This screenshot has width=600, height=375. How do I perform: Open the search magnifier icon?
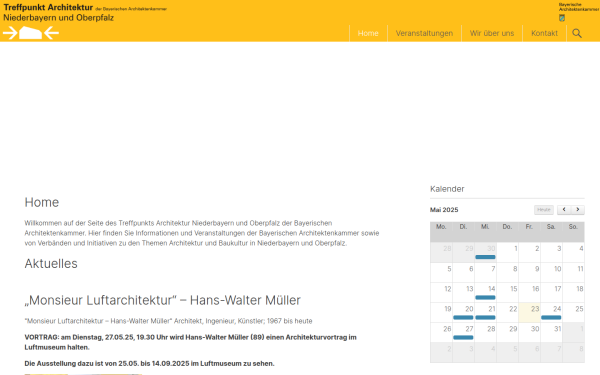[577, 33]
